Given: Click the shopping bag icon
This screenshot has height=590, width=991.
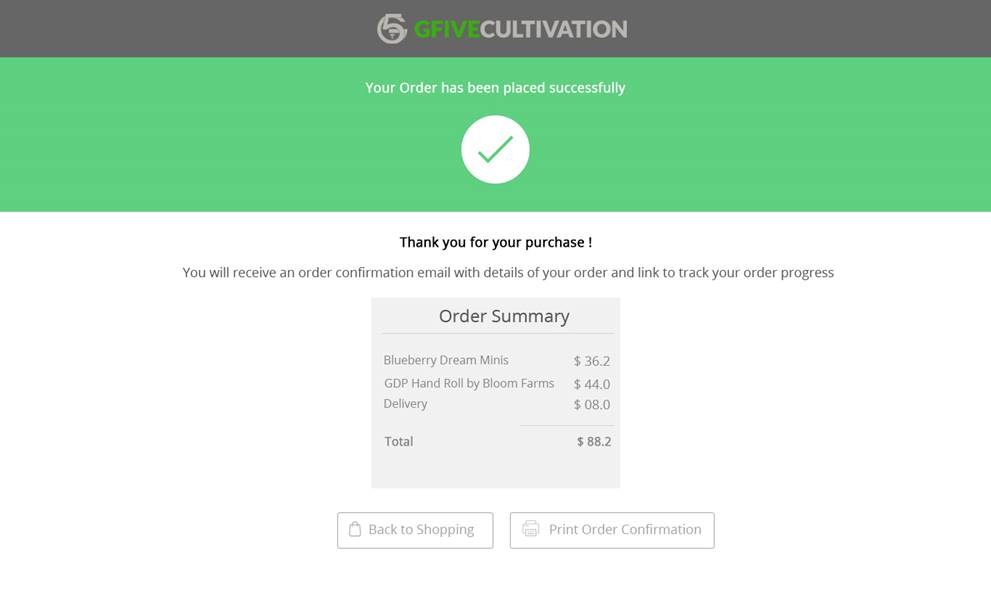Looking at the screenshot, I should 355,529.
